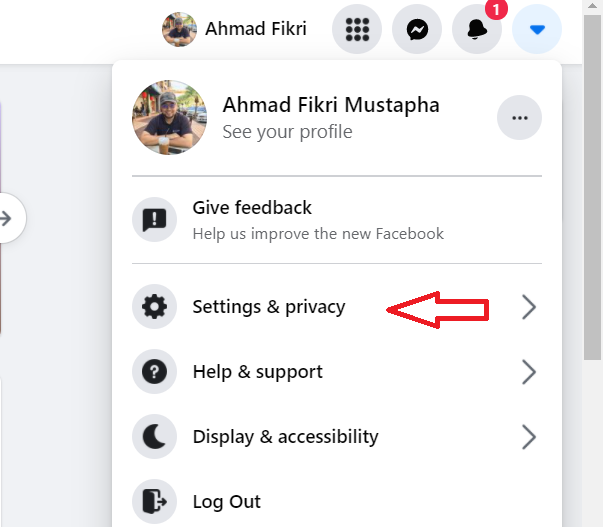Open the three-dot more options button
Image resolution: width=603 pixels, height=527 pixels.
point(519,118)
